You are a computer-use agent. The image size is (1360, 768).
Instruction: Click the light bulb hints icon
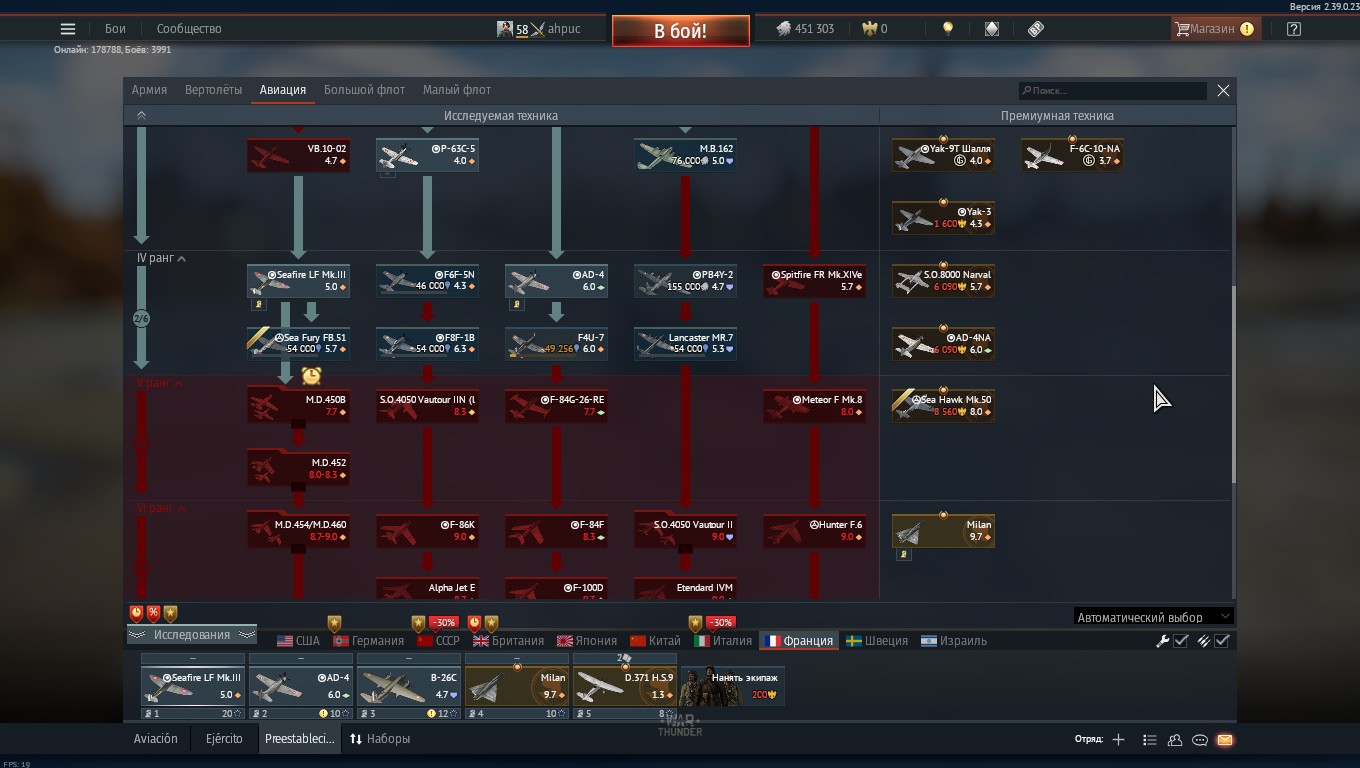(x=948, y=29)
